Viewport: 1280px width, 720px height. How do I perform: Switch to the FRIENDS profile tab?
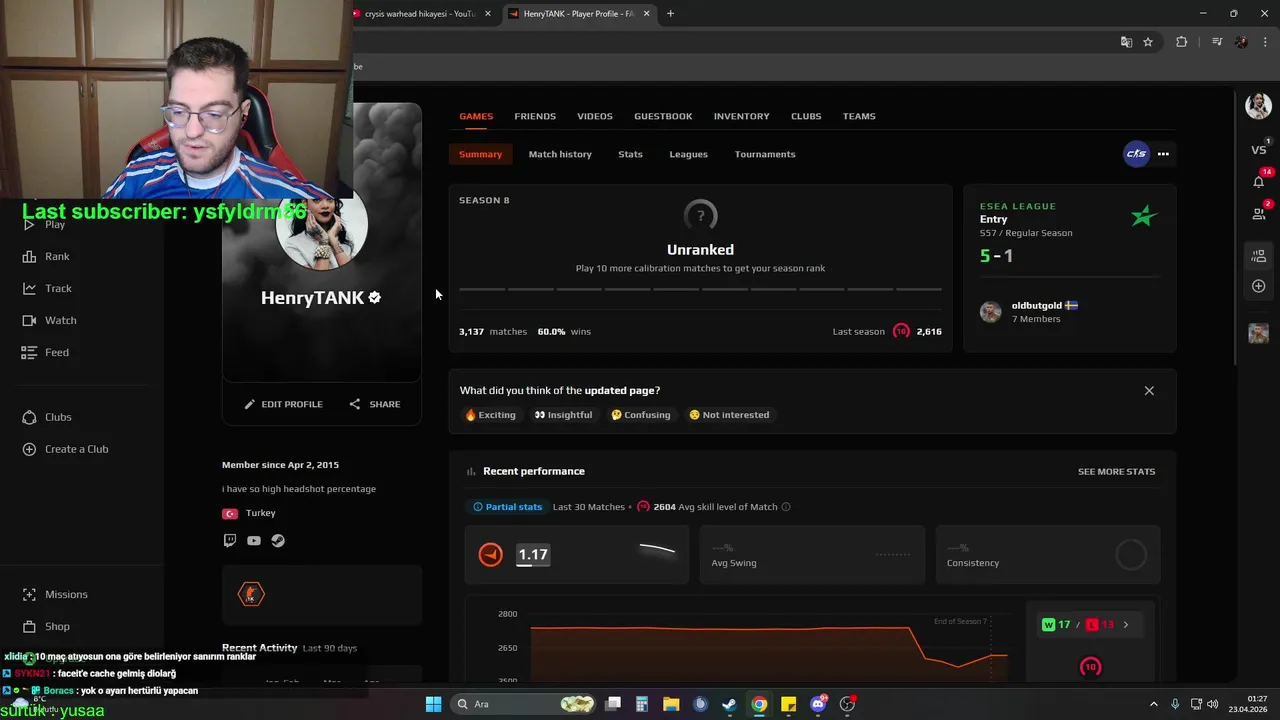tap(535, 116)
